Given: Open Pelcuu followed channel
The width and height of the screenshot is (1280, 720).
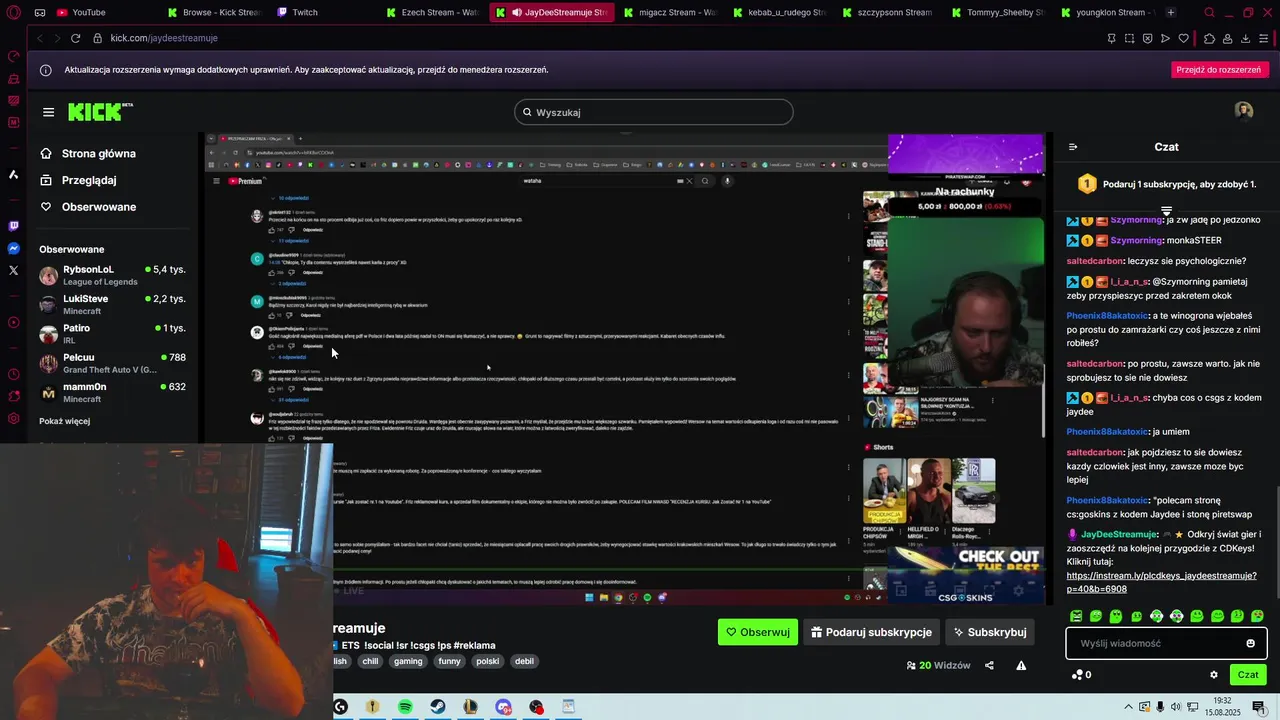Looking at the screenshot, I should [113, 363].
